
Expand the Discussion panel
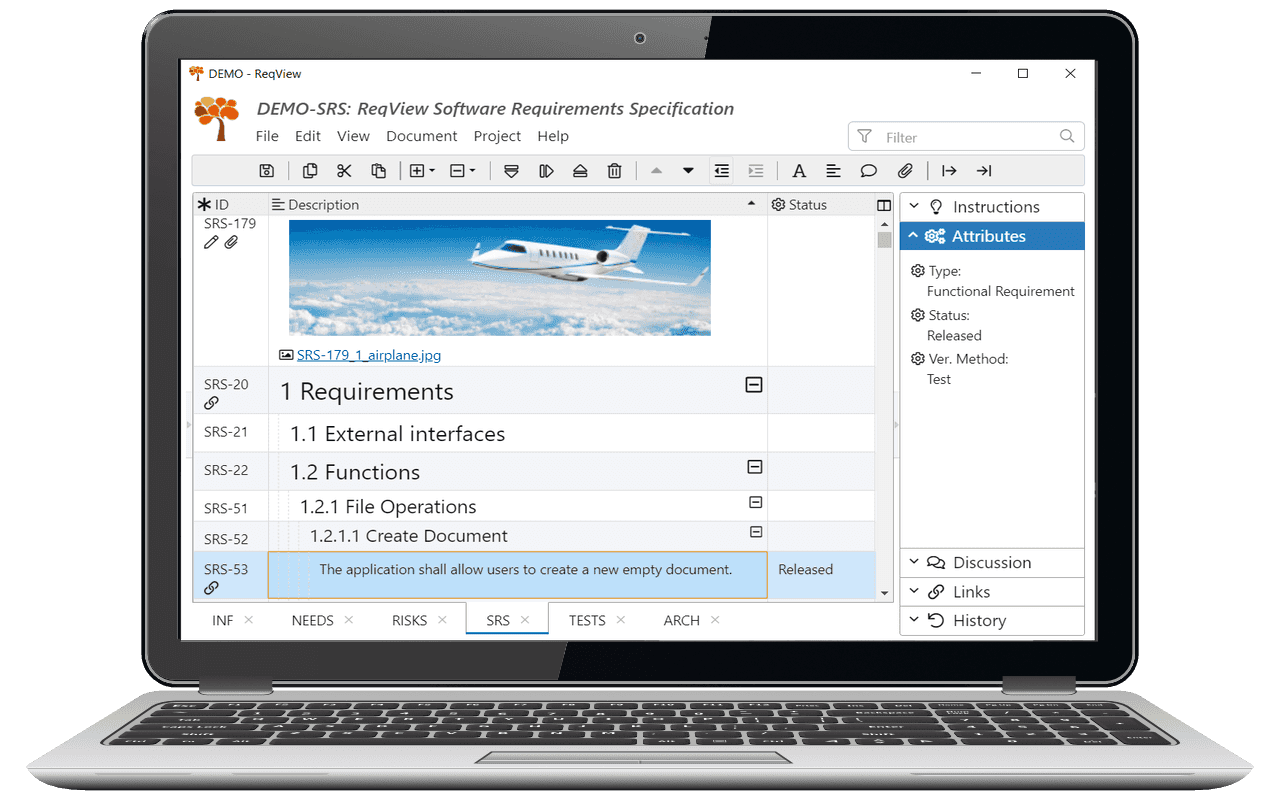click(x=991, y=563)
